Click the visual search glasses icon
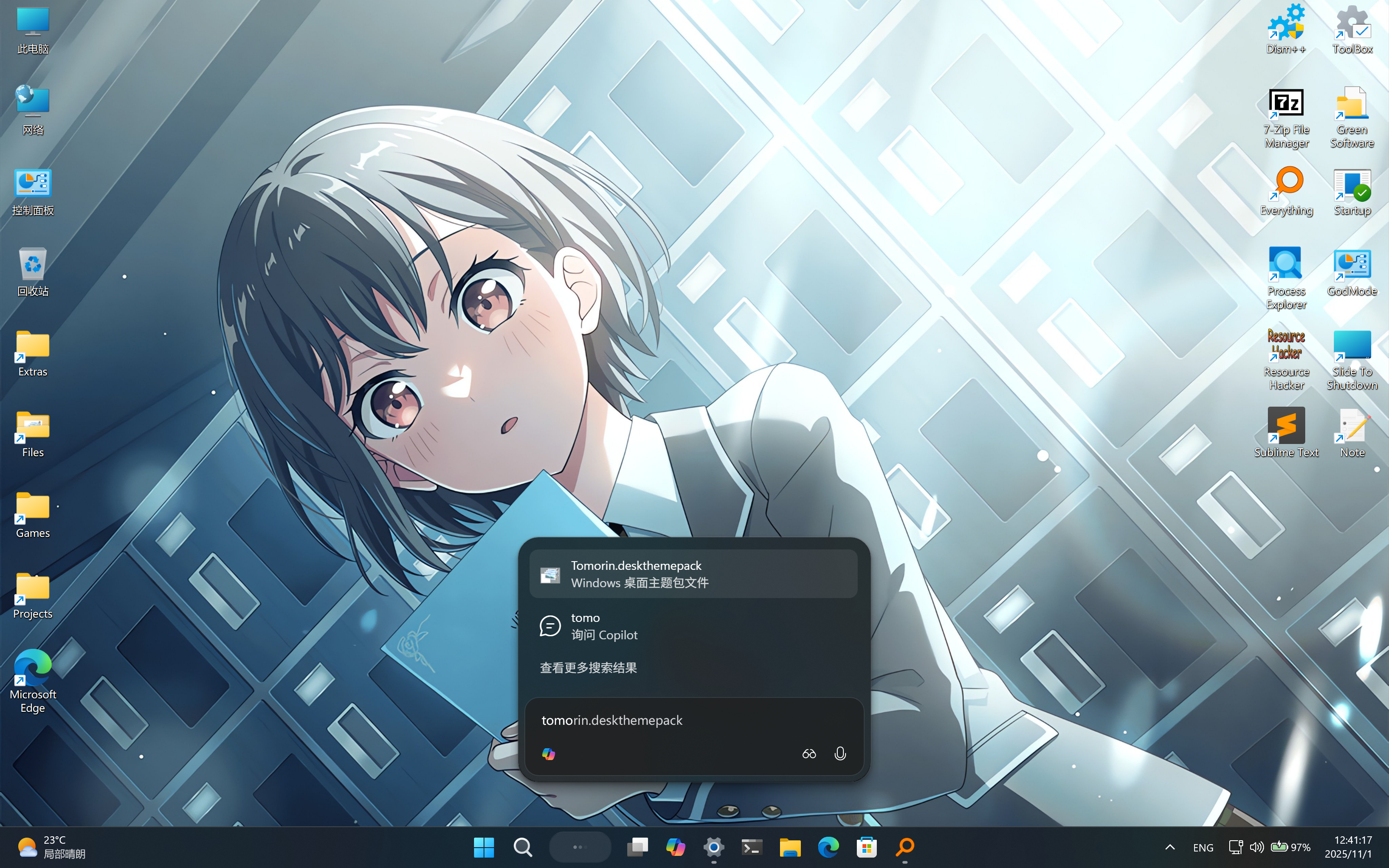 809,754
